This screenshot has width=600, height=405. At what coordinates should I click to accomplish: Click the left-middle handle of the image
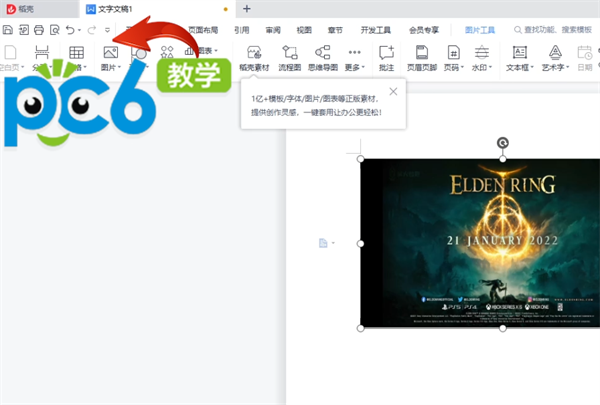pos(360,243)
